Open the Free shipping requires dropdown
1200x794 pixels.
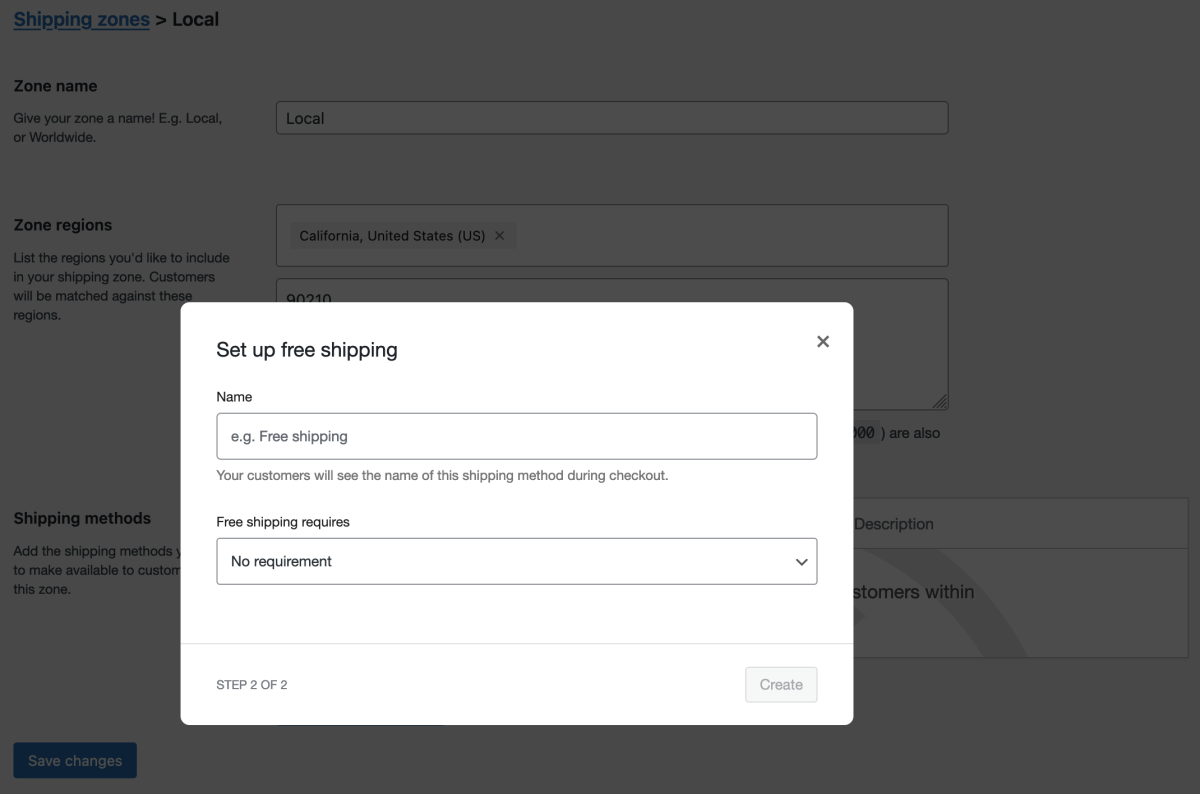click(516, 561)
